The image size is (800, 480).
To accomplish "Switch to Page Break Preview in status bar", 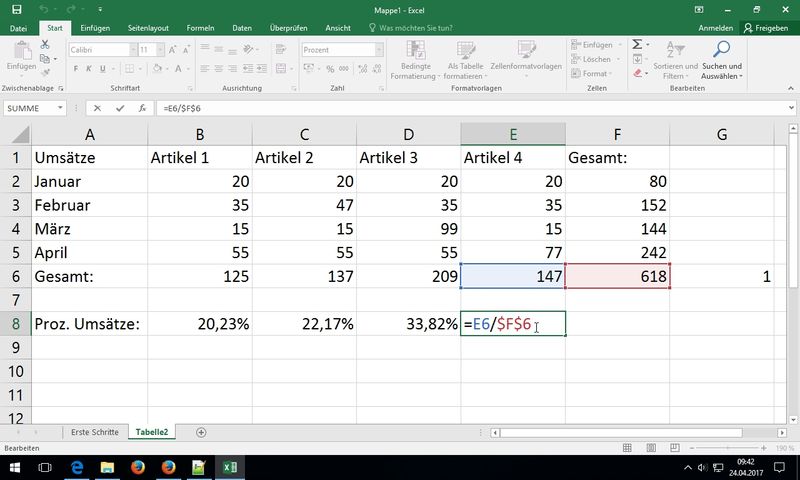I will tap(674, 448).
